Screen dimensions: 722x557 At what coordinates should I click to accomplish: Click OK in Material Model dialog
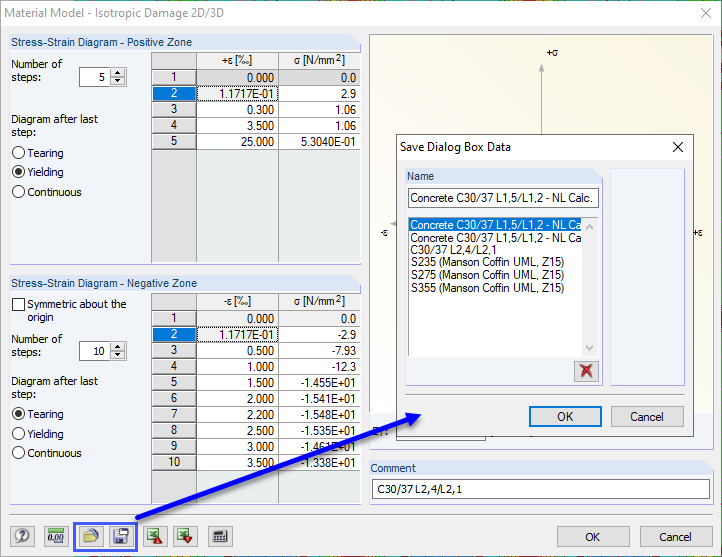coord(593,537)
